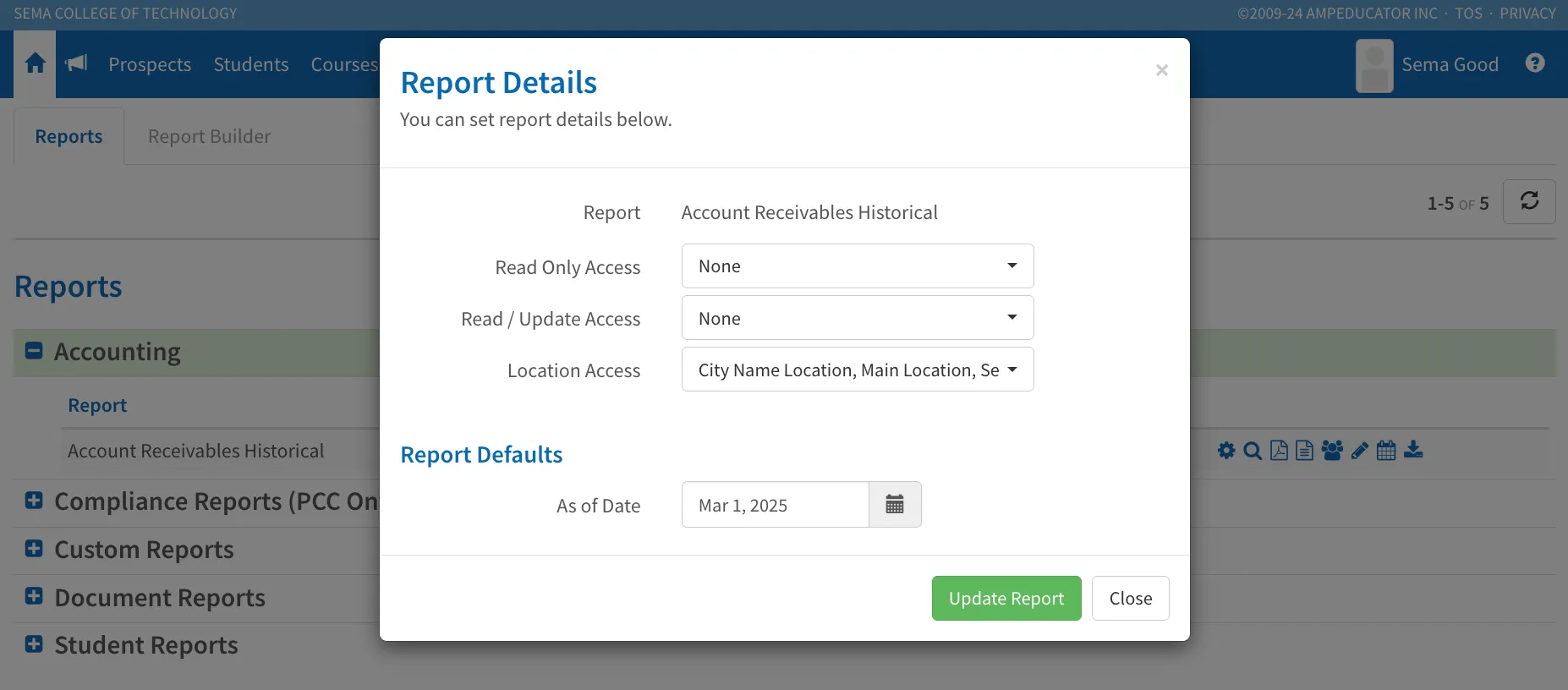Image resolution: width=1568 pixels, height=690 pixels.
Task: Open the Read Only Access dropdown
Action: [x=858, y=266]
